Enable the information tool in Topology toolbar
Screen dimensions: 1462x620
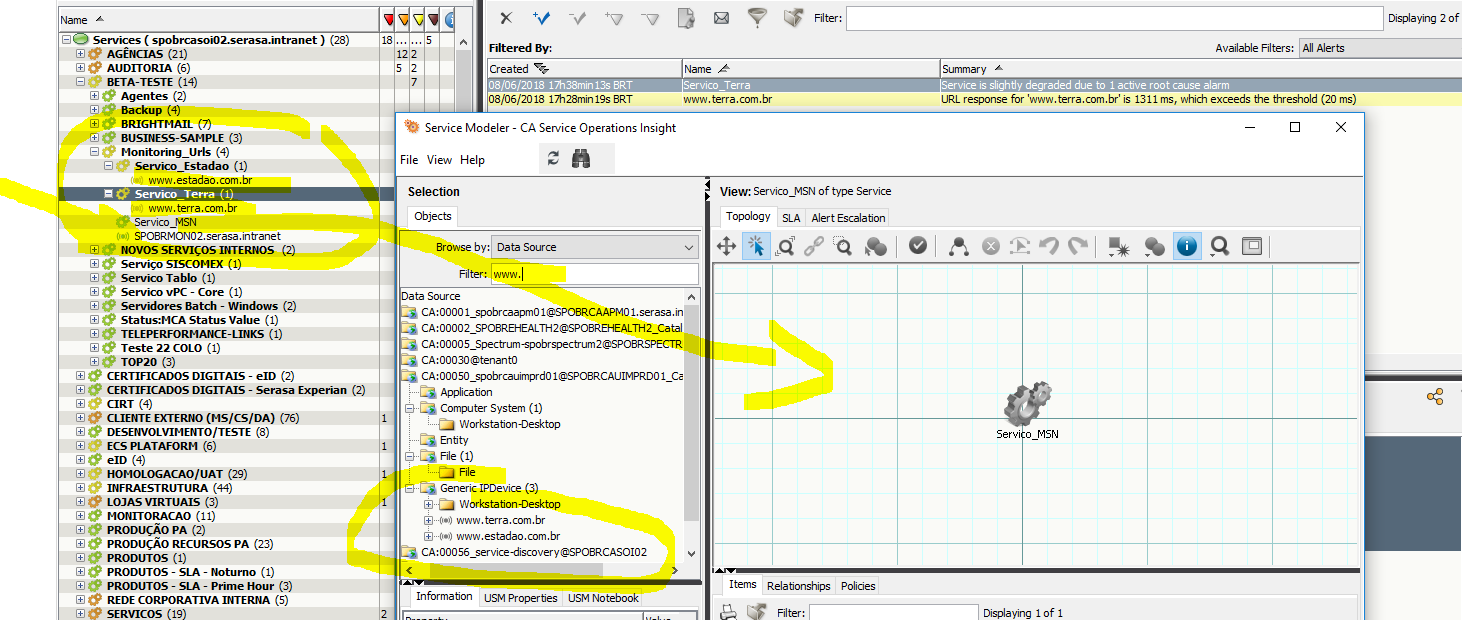point(1186,245)
